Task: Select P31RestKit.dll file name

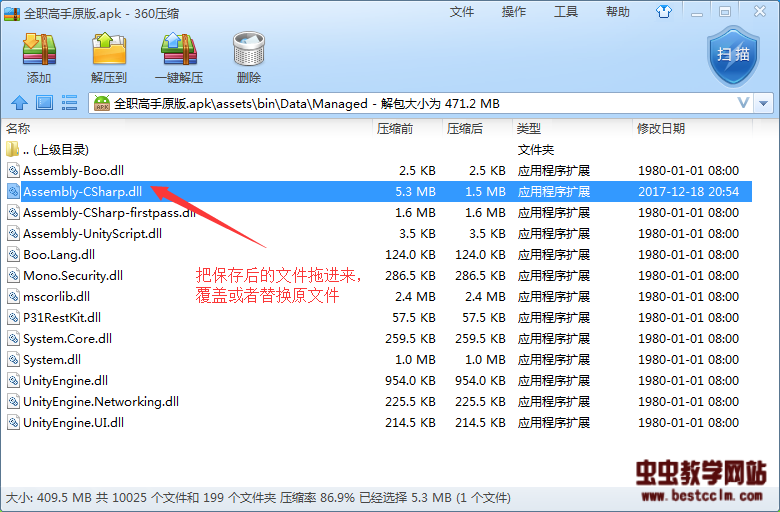Action: click(62, 317)
